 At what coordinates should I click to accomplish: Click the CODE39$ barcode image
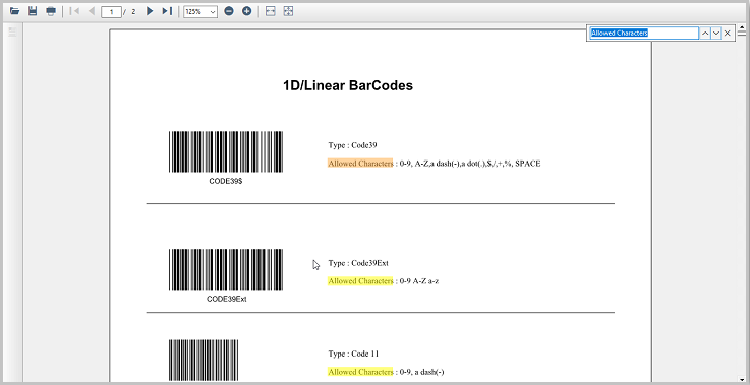click(x=226, y=152)
